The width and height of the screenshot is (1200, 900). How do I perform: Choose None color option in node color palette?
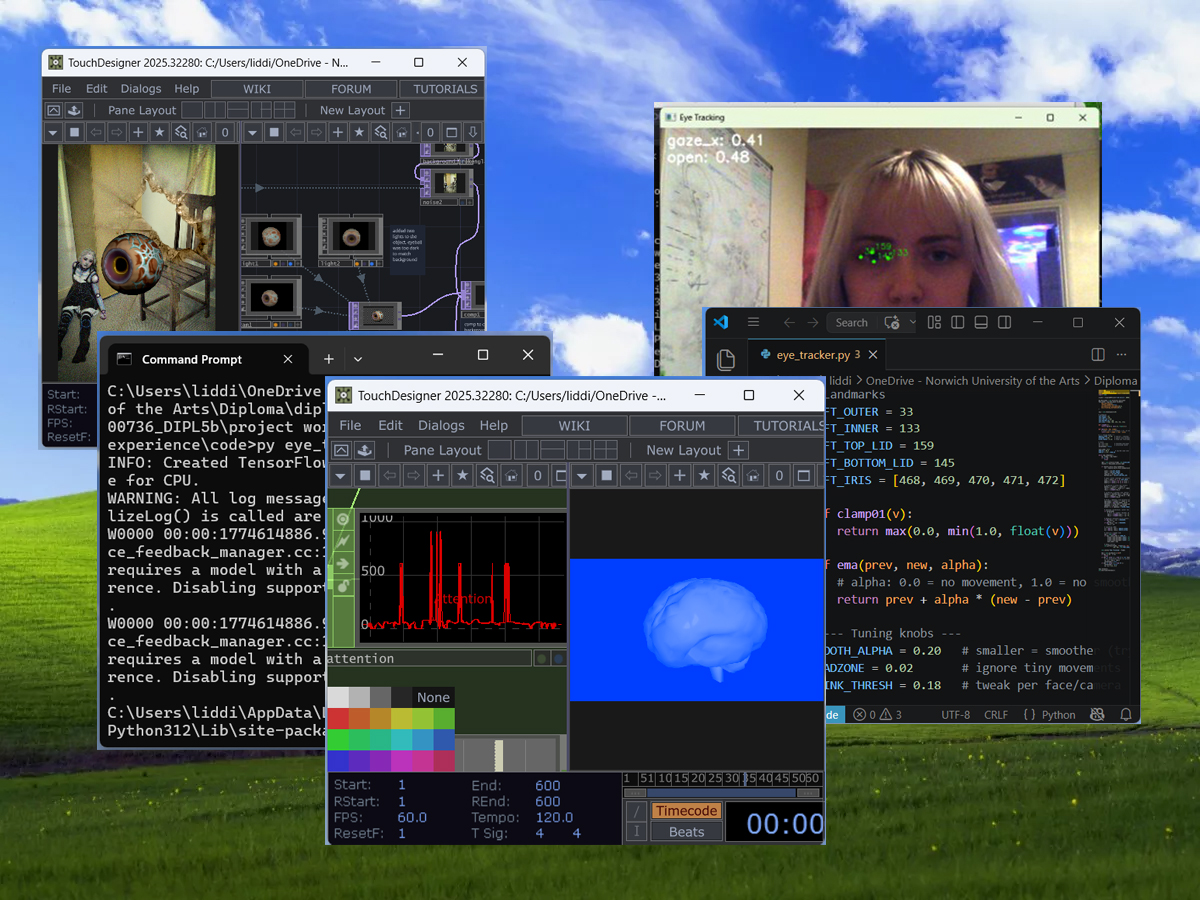(433, 697)
